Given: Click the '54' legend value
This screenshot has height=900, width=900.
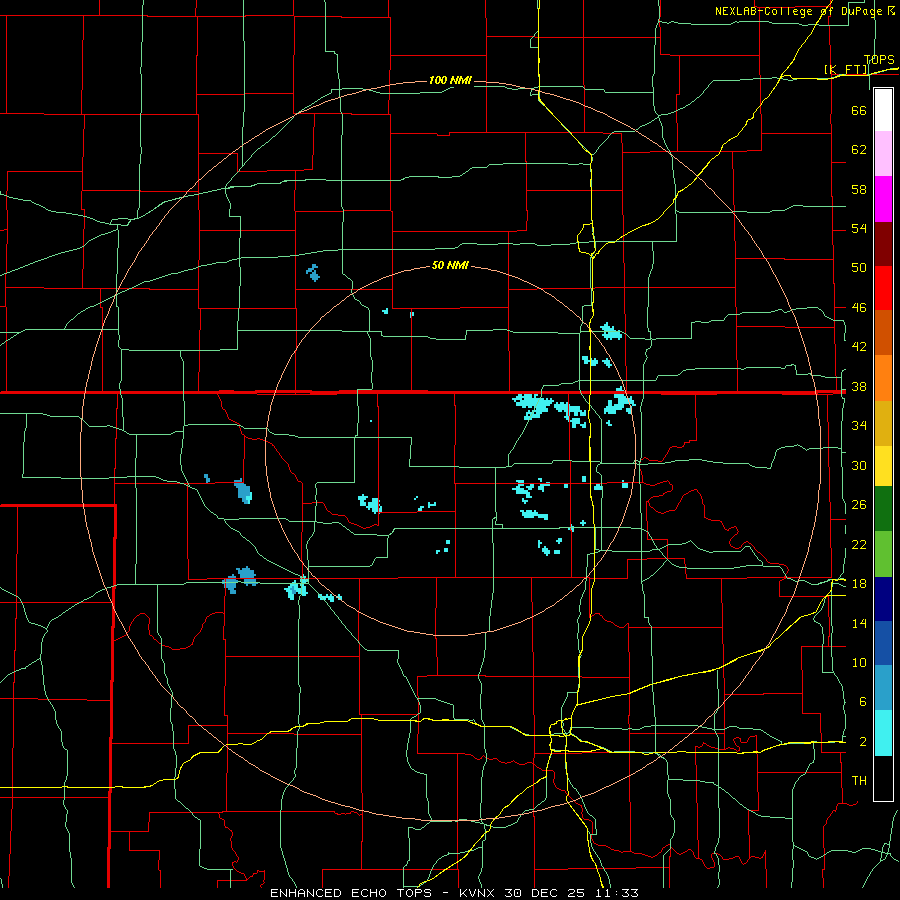Looking at the screenshot, I should 859,228.
